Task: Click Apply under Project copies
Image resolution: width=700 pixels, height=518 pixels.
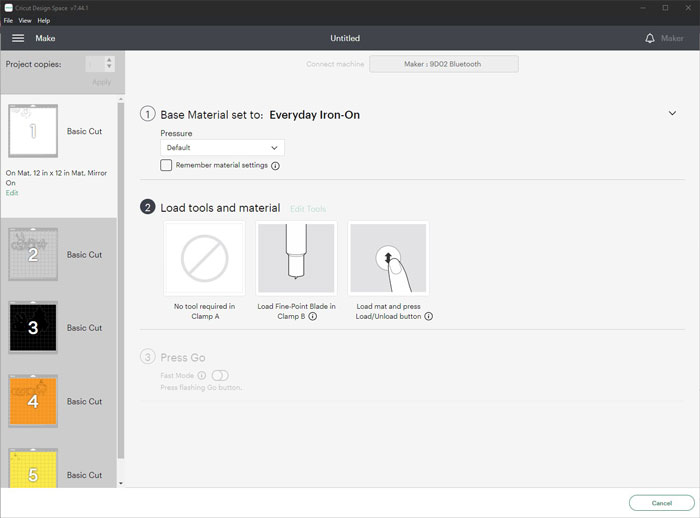Action: point(101,83)
